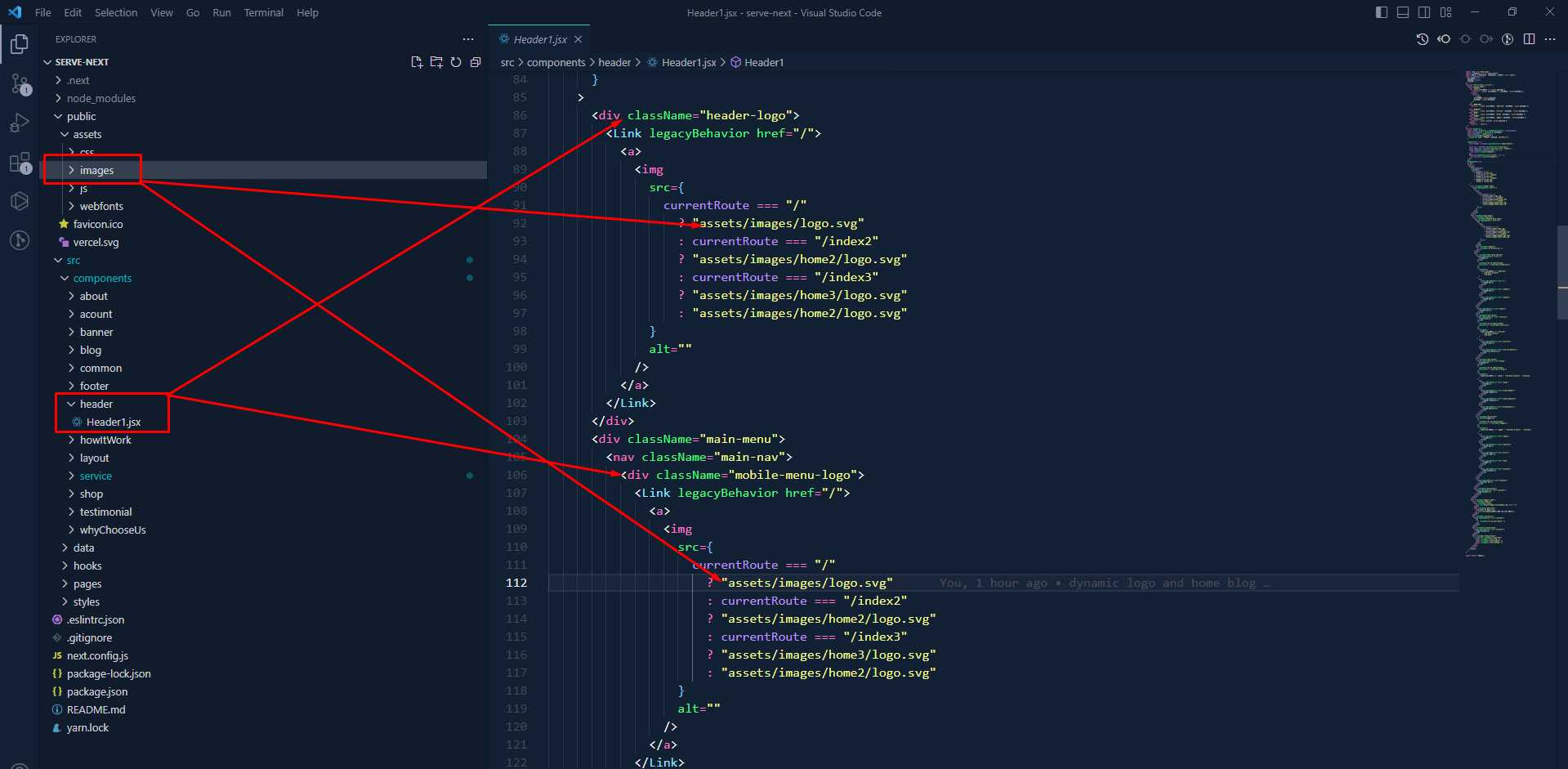
Task: Click the code minimap overview
Action: (1508, 315)
